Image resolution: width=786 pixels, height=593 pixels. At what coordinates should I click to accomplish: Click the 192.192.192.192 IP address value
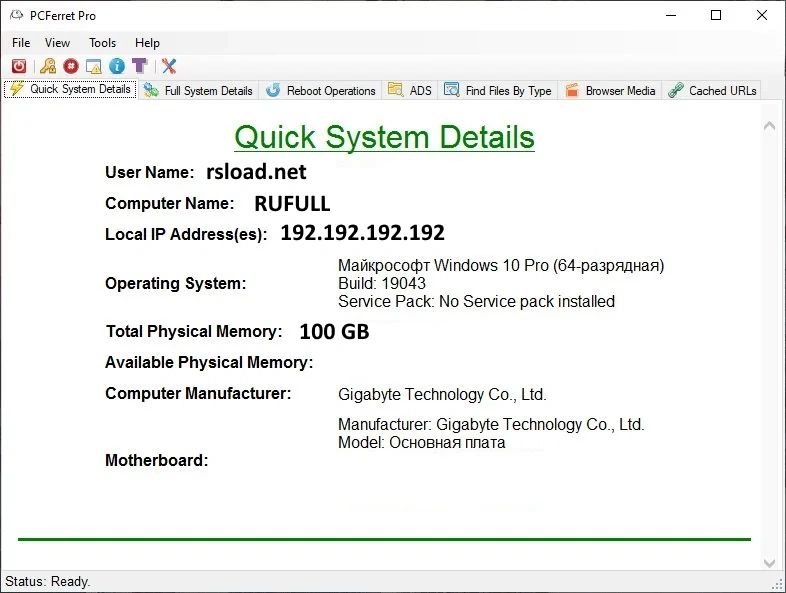click(362, 233)
